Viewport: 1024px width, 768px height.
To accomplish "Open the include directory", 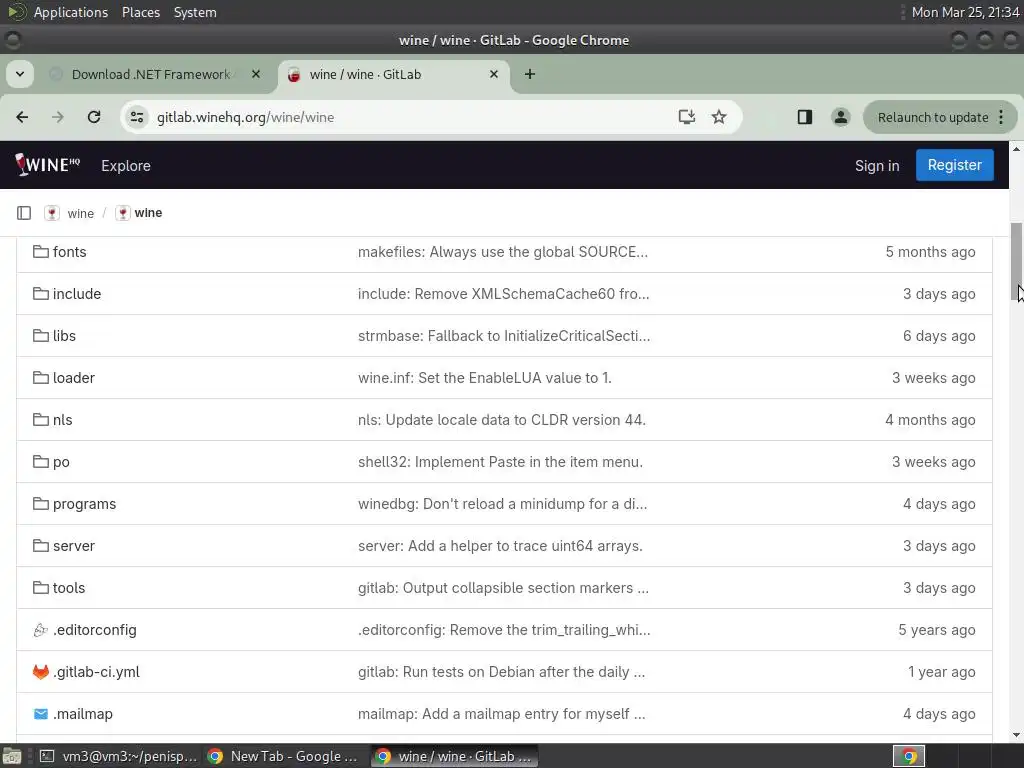I will [x=77, y=293].
